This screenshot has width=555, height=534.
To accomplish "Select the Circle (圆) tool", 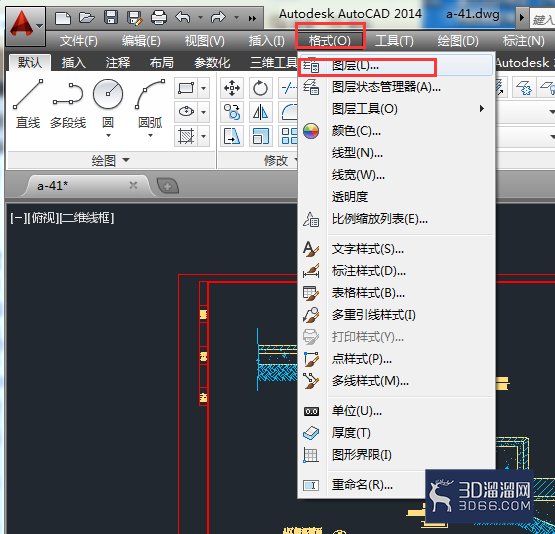I will tap(108, 104).
